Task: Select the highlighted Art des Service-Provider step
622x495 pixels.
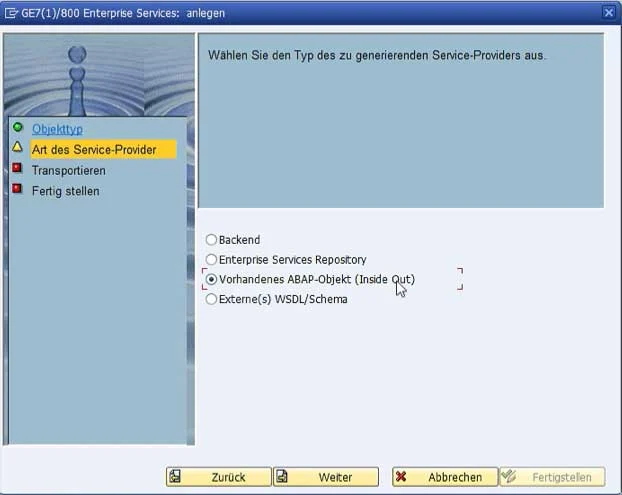Action: click(93, 149)
